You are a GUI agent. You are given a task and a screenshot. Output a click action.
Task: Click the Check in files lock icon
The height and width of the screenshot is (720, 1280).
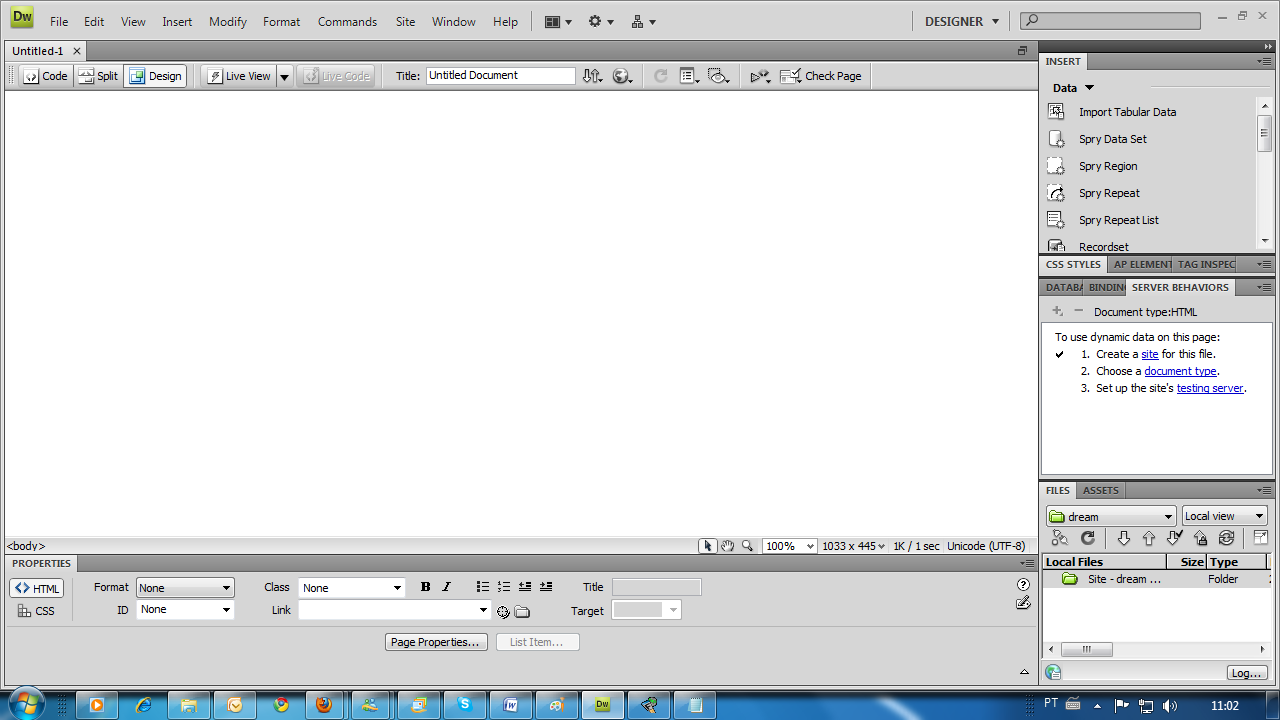[1201, 538]
